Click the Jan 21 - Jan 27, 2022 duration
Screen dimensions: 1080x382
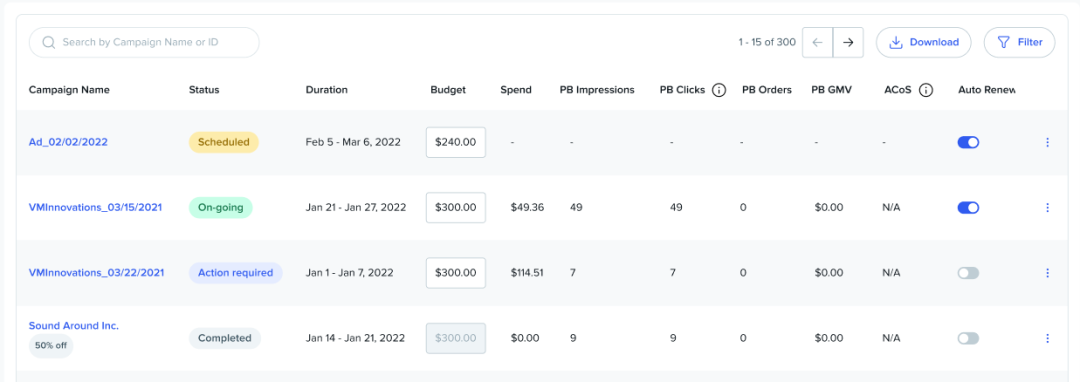tap(356, 208)
